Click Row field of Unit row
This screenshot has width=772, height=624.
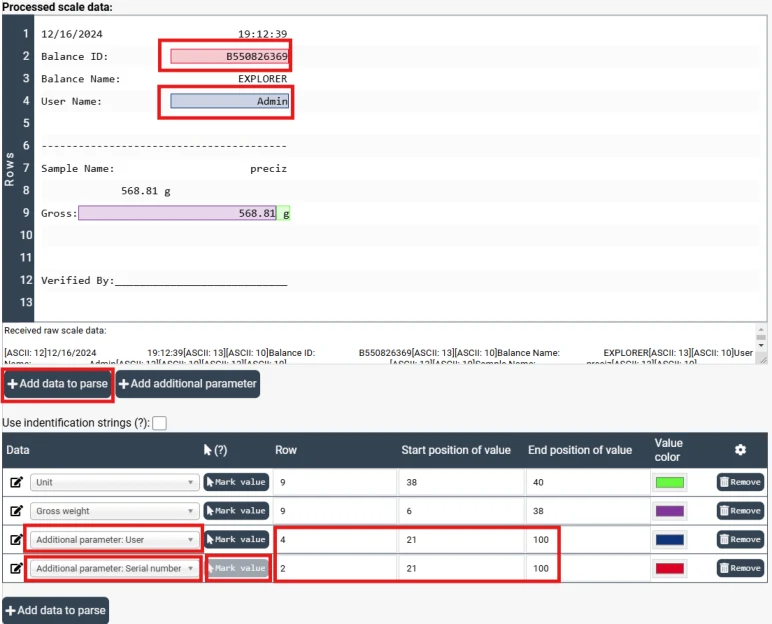[x=335, y=482]
